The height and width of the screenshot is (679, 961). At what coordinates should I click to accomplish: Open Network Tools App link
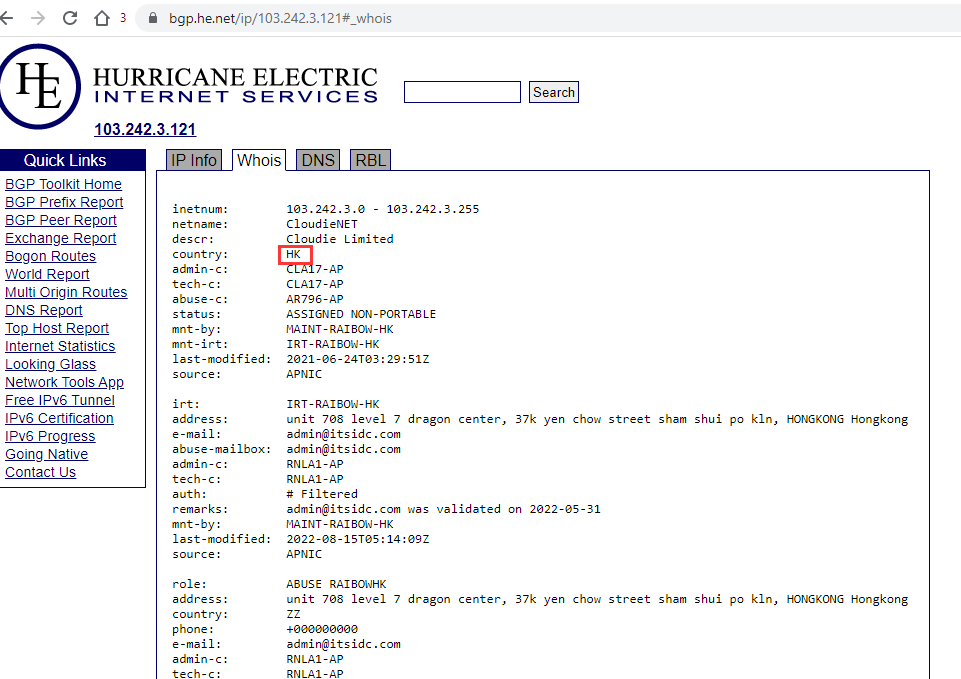[64, 382]
